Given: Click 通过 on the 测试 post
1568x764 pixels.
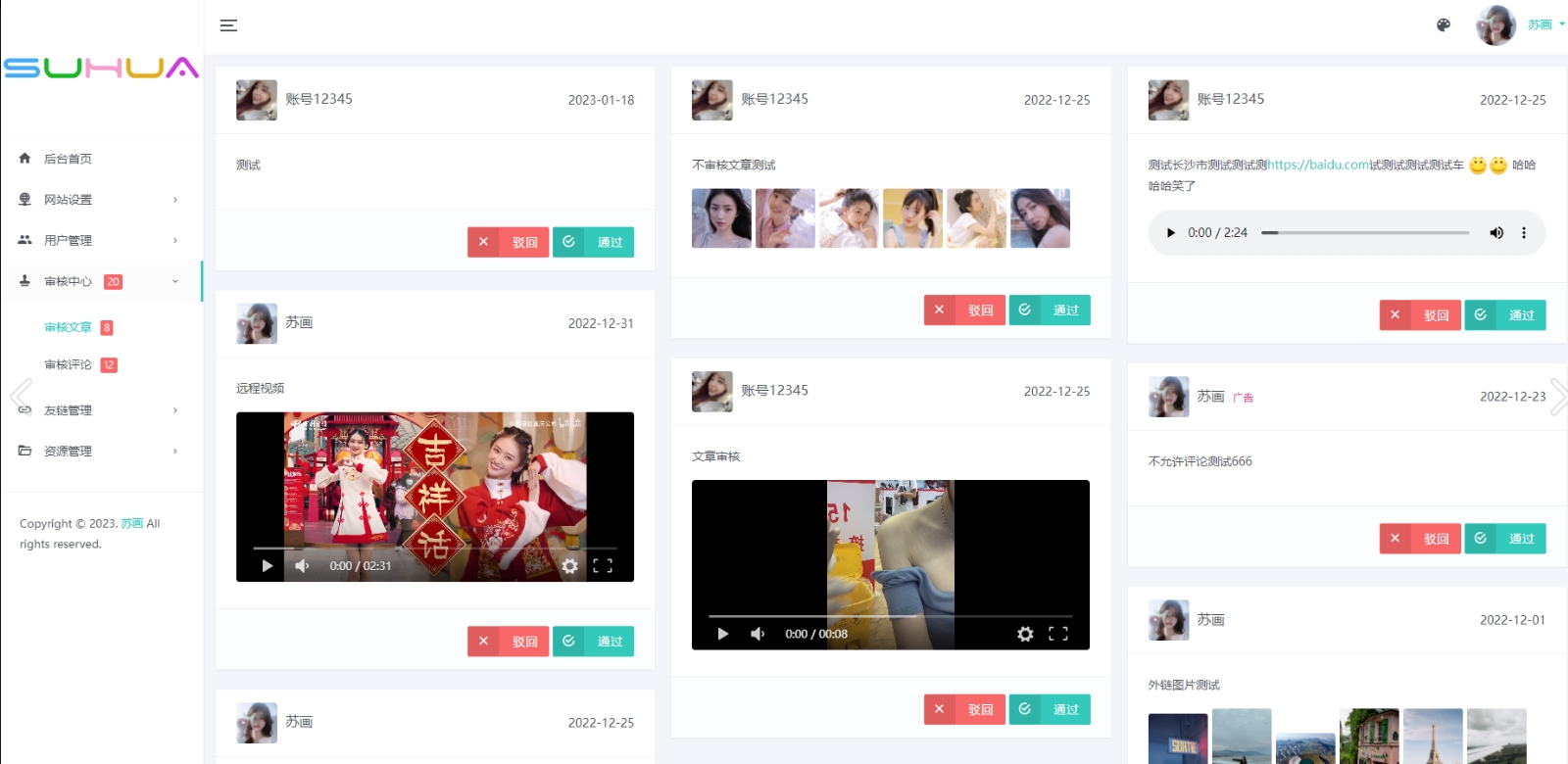Looking at the screenshot, I should (593, 242).
